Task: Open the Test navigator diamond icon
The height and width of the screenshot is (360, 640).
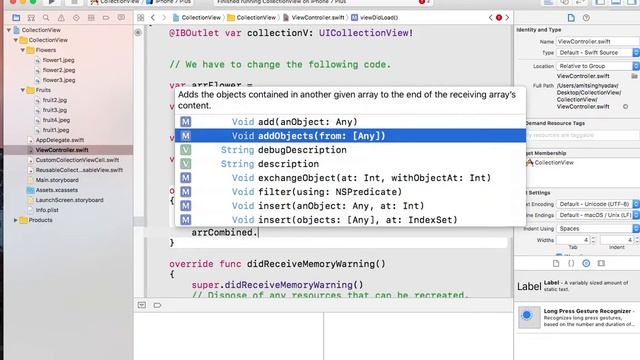Action: [x=76, y=18]
